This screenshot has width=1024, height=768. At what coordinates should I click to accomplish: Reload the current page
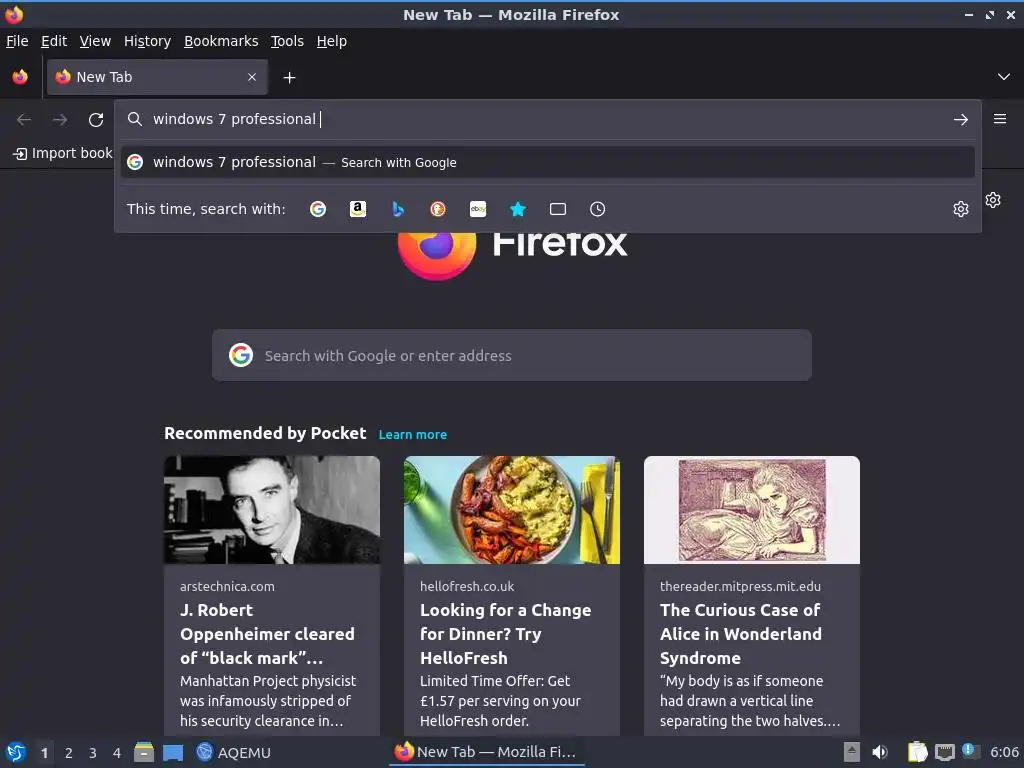(96, 120)
